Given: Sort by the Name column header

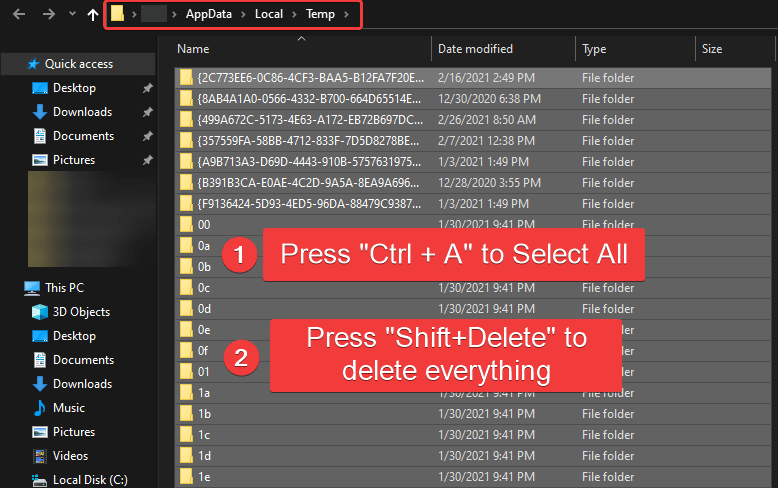Looking at the screenshot, I should click(194, 49).
